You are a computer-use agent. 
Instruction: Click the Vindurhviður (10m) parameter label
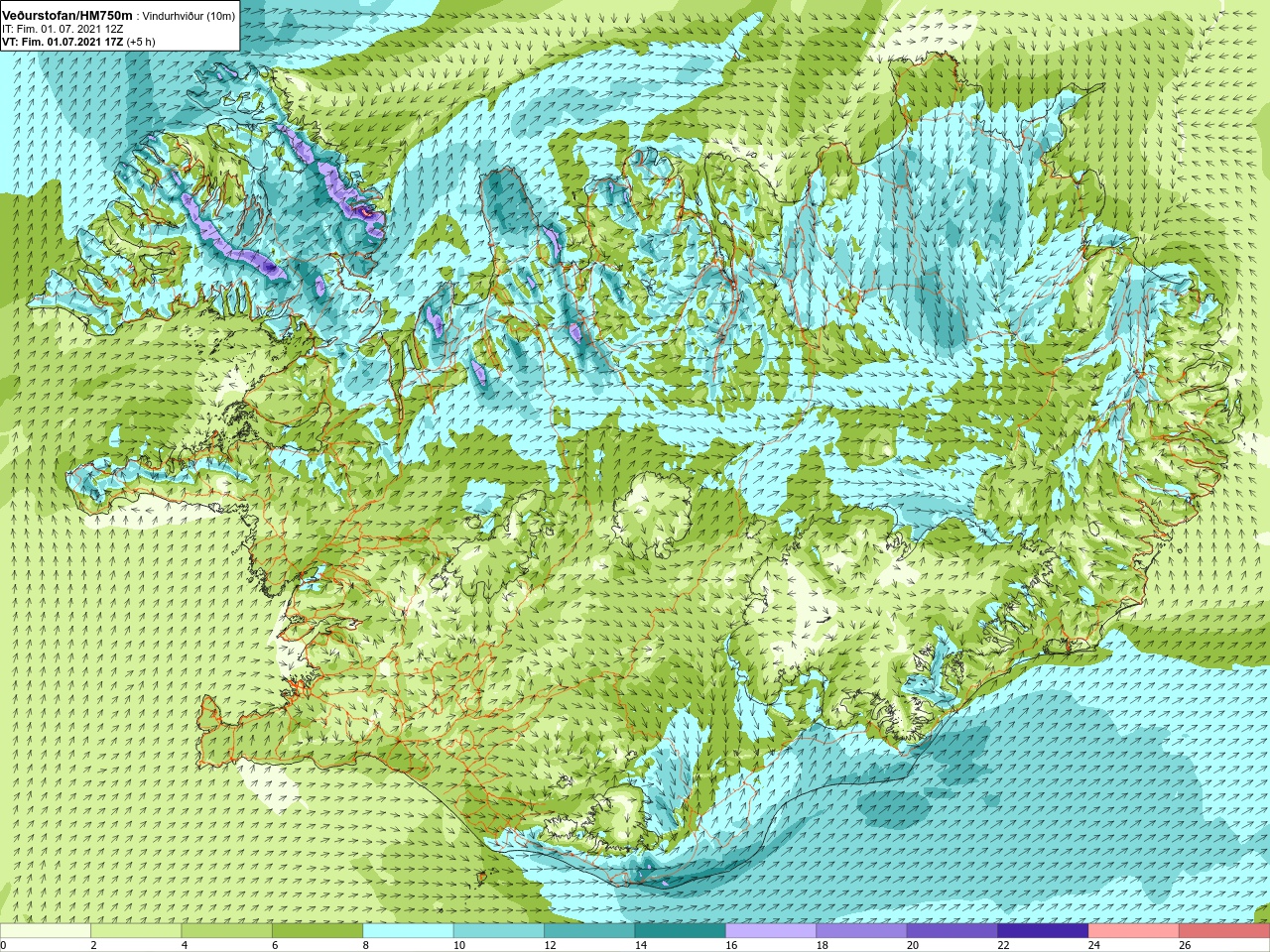coord(190,16)
